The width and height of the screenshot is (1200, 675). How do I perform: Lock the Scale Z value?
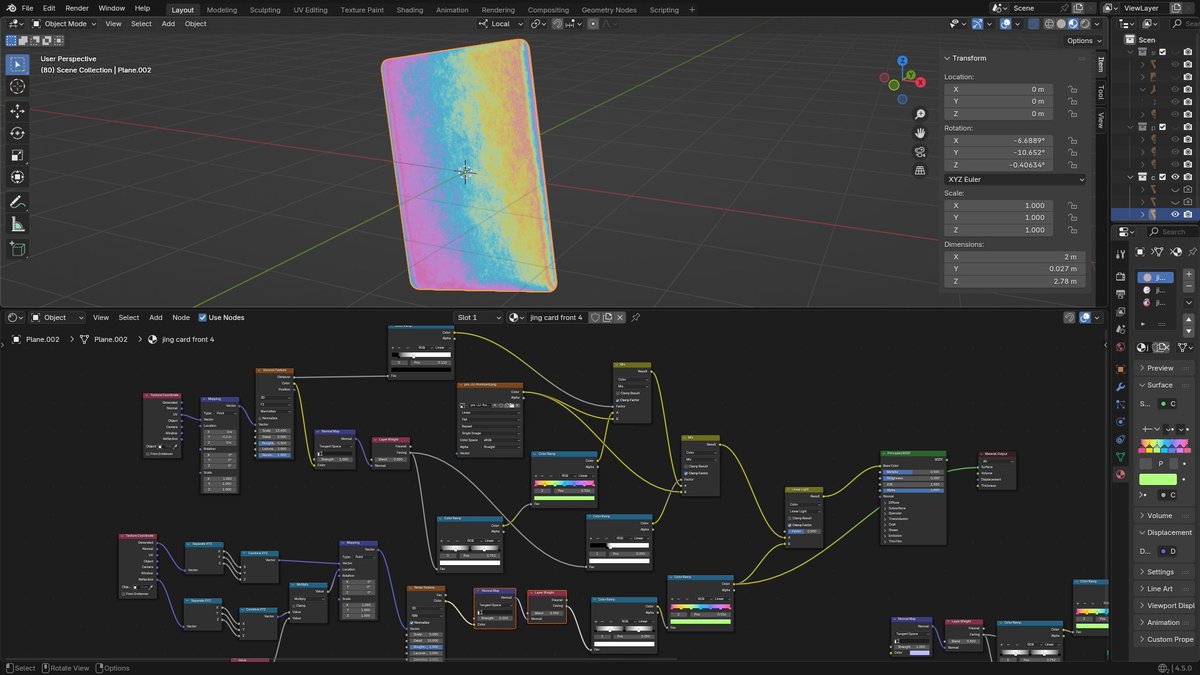(1072, 230)
